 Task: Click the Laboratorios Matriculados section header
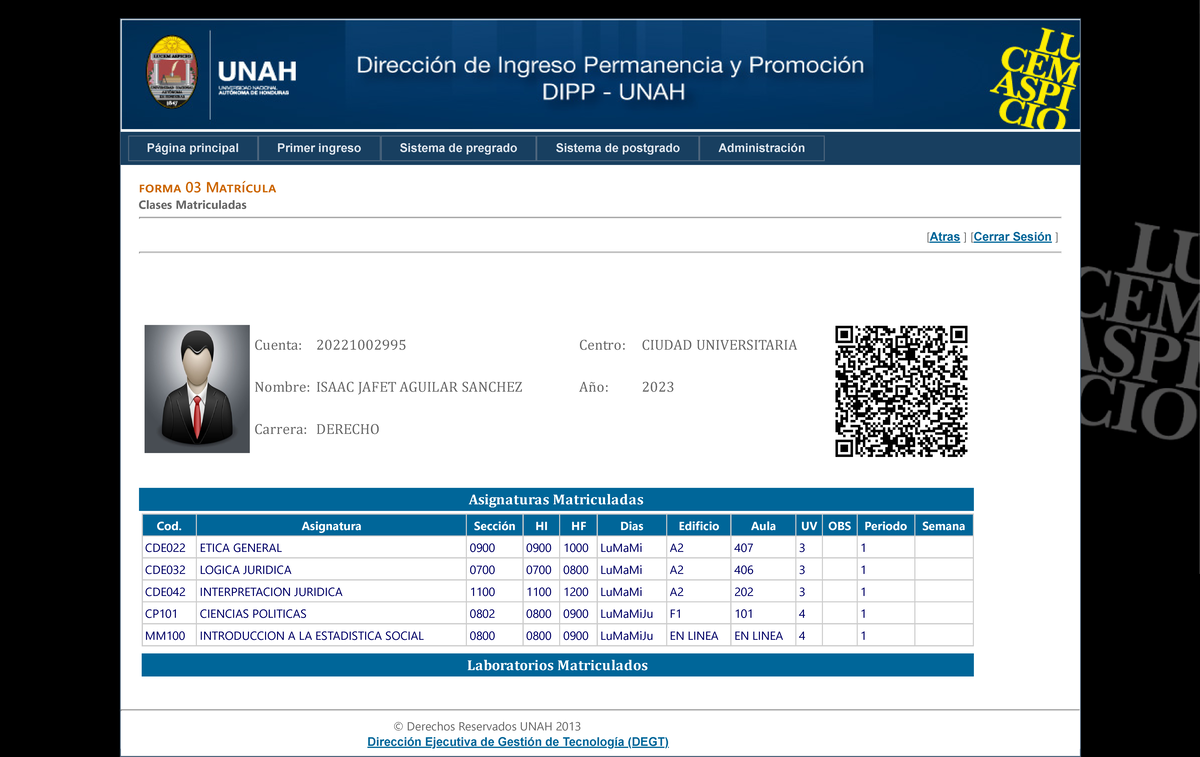(x=557, y=665)
